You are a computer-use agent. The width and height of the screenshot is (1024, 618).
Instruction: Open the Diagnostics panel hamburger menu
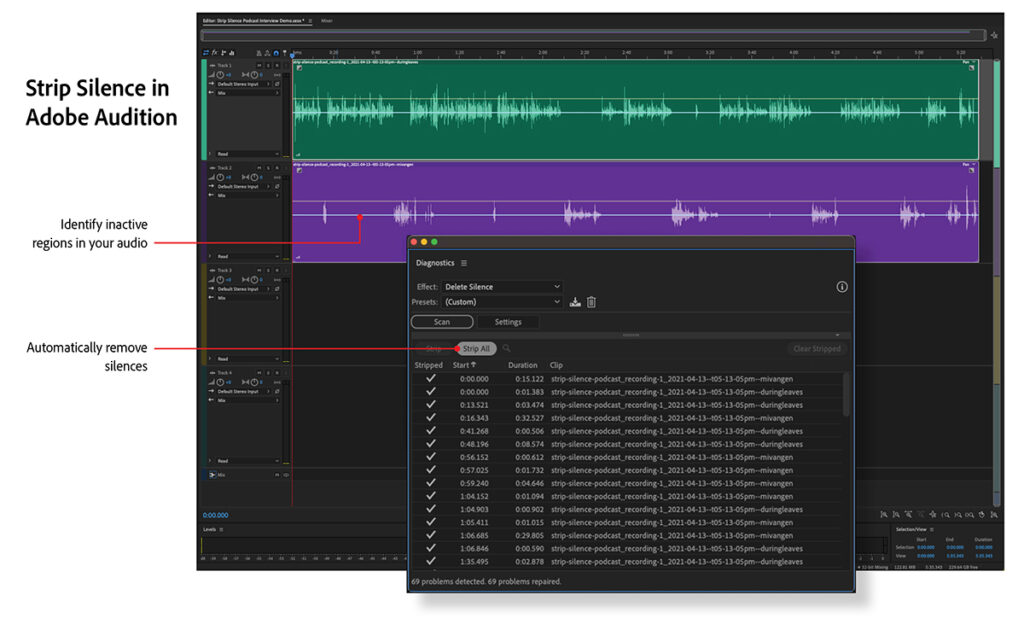click(464, 263)
